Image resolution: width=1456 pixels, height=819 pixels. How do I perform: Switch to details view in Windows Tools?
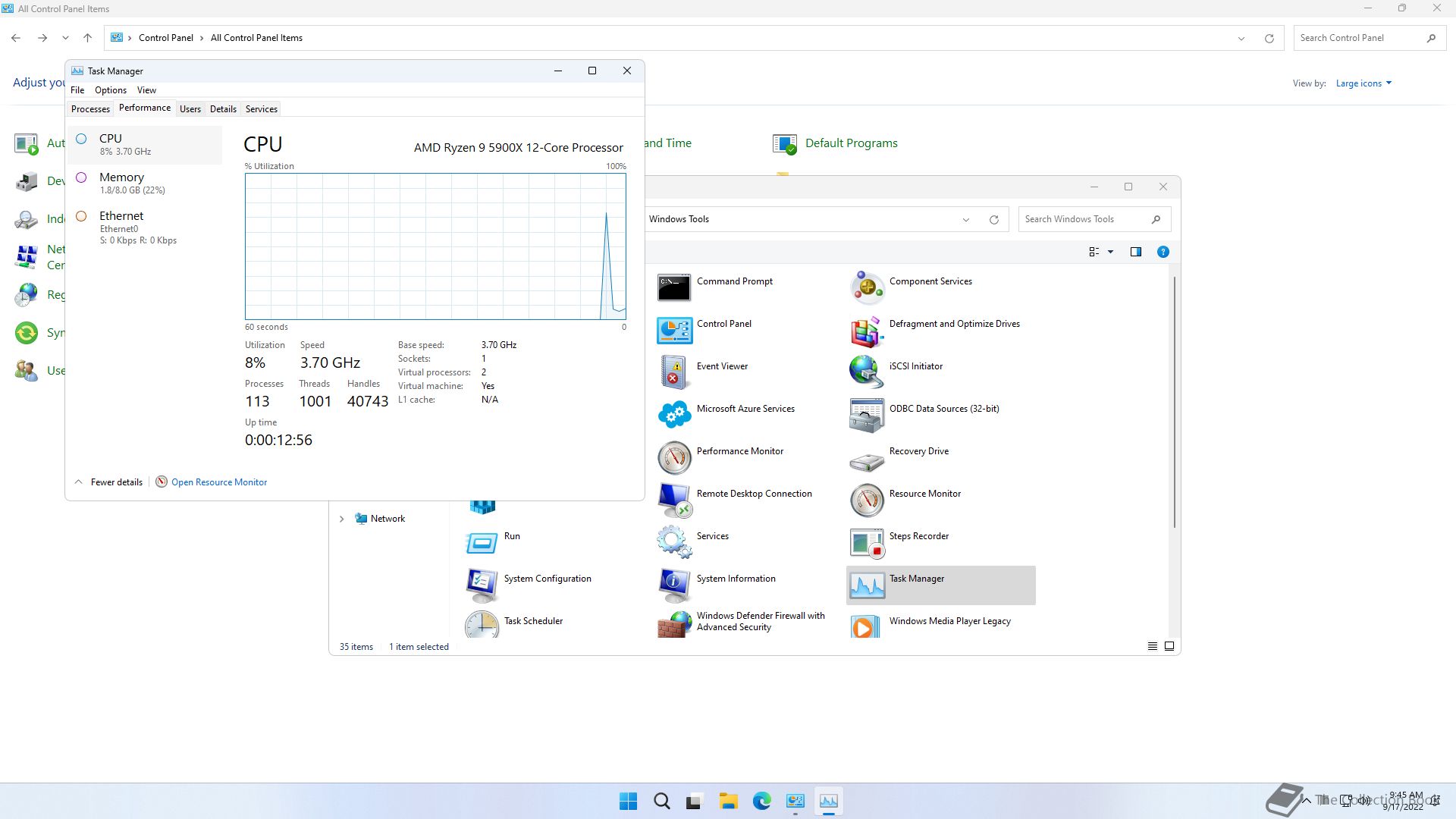click(x=1152, y=646)
